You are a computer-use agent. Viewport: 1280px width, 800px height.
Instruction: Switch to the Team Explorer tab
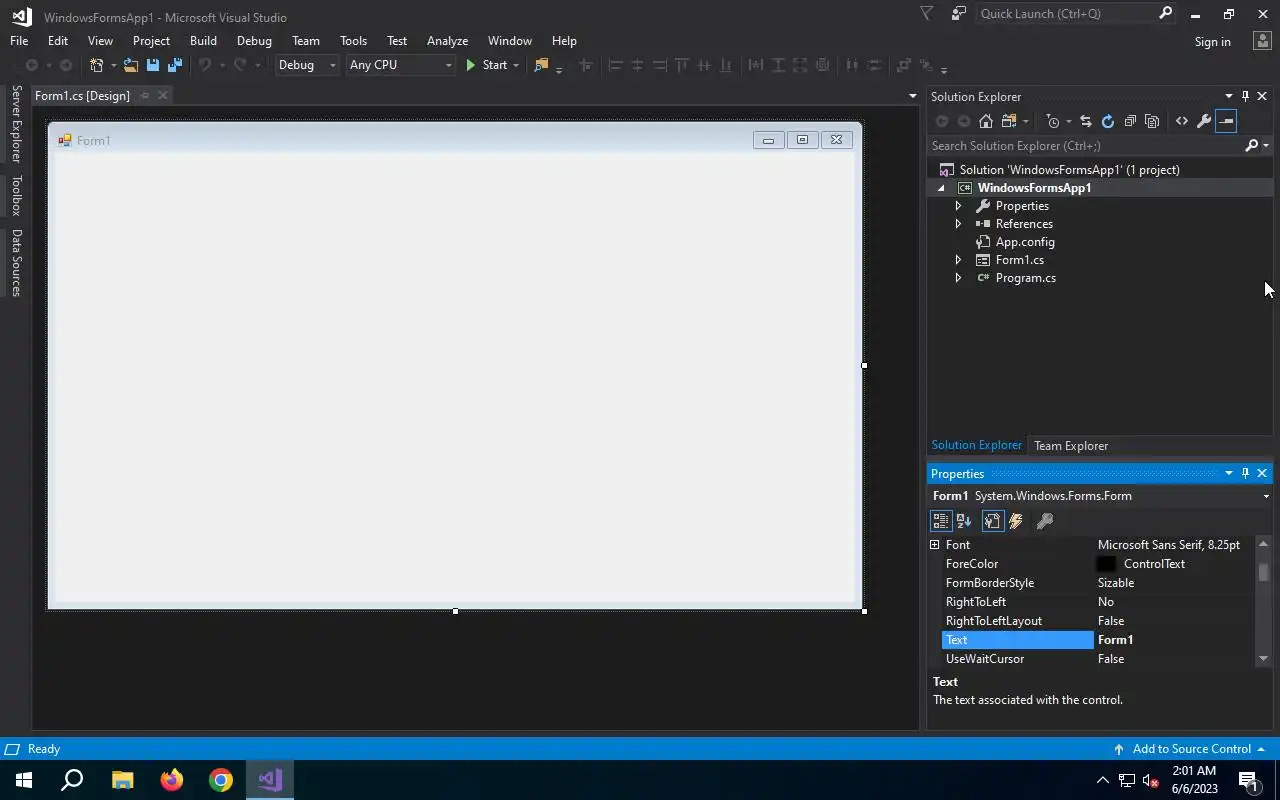pyautogui.click(x=1070, y=446)
